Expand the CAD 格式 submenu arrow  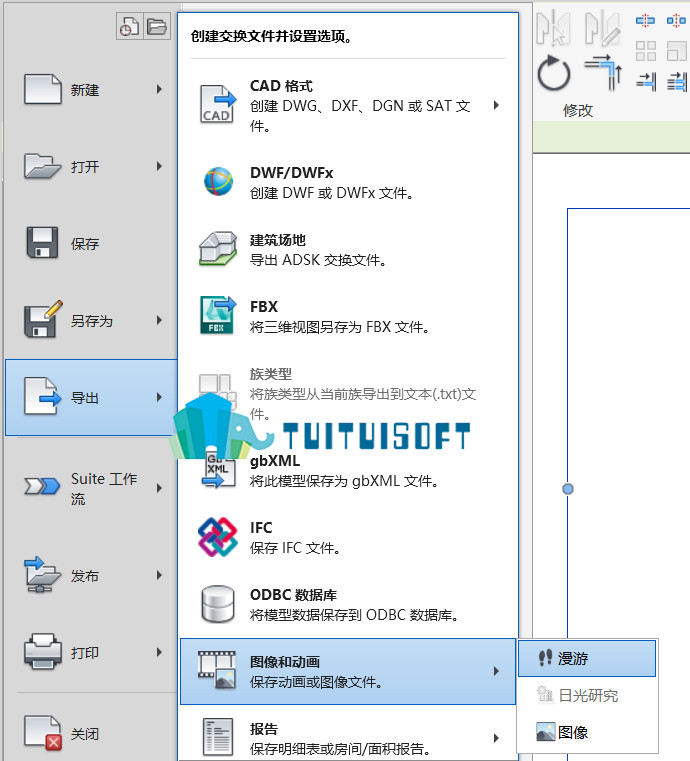point(496,105)
